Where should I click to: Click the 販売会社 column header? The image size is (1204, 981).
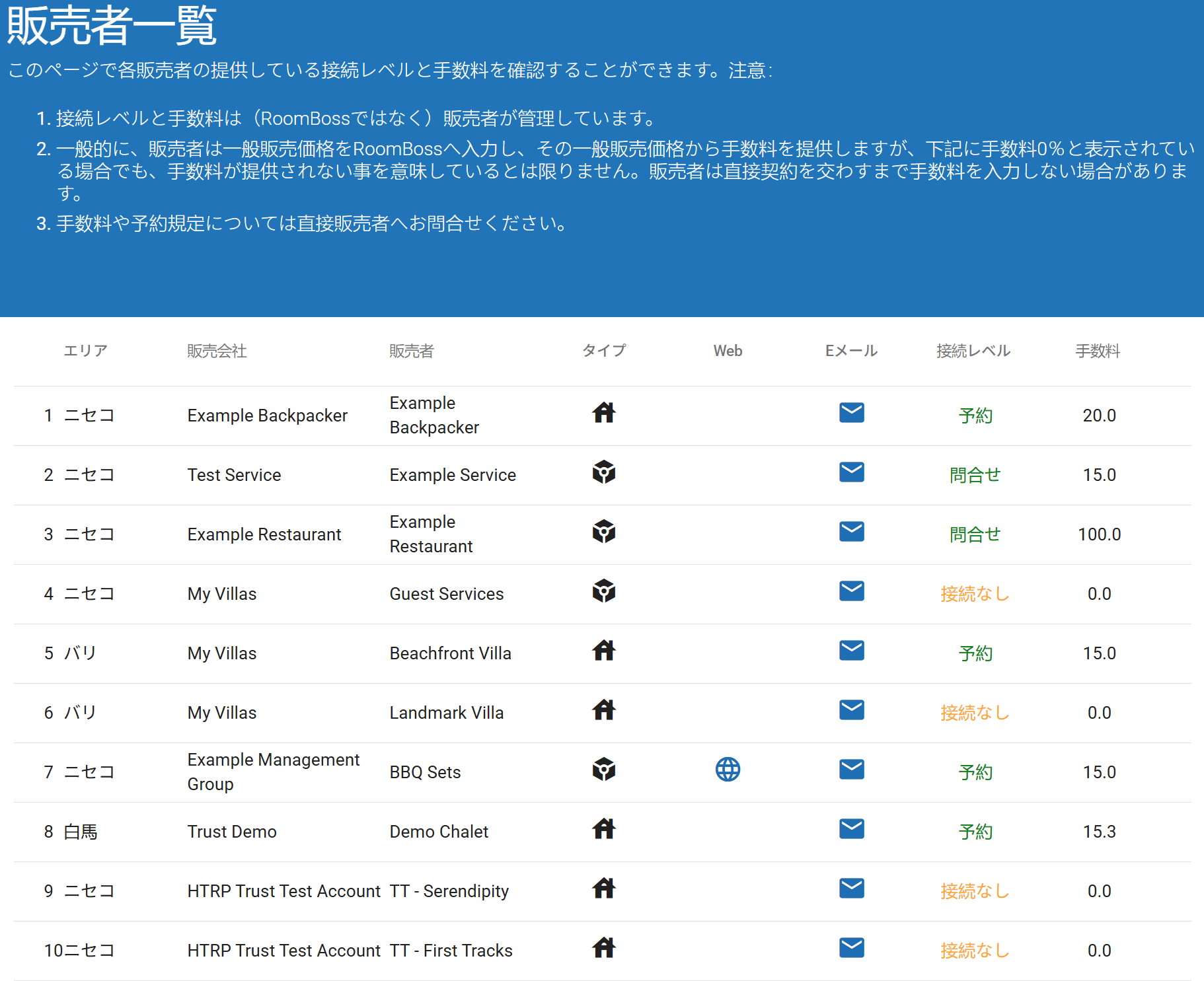coord(217,351)
